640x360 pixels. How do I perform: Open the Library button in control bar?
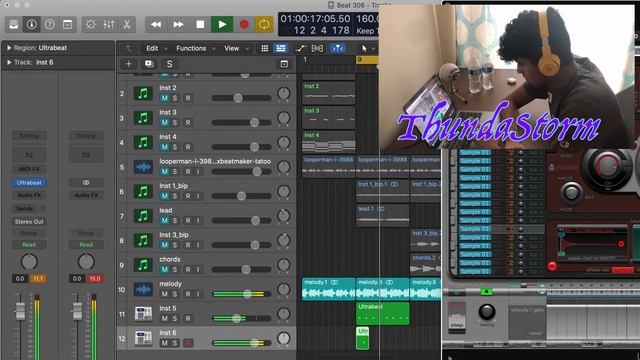[x=13, y=24]
